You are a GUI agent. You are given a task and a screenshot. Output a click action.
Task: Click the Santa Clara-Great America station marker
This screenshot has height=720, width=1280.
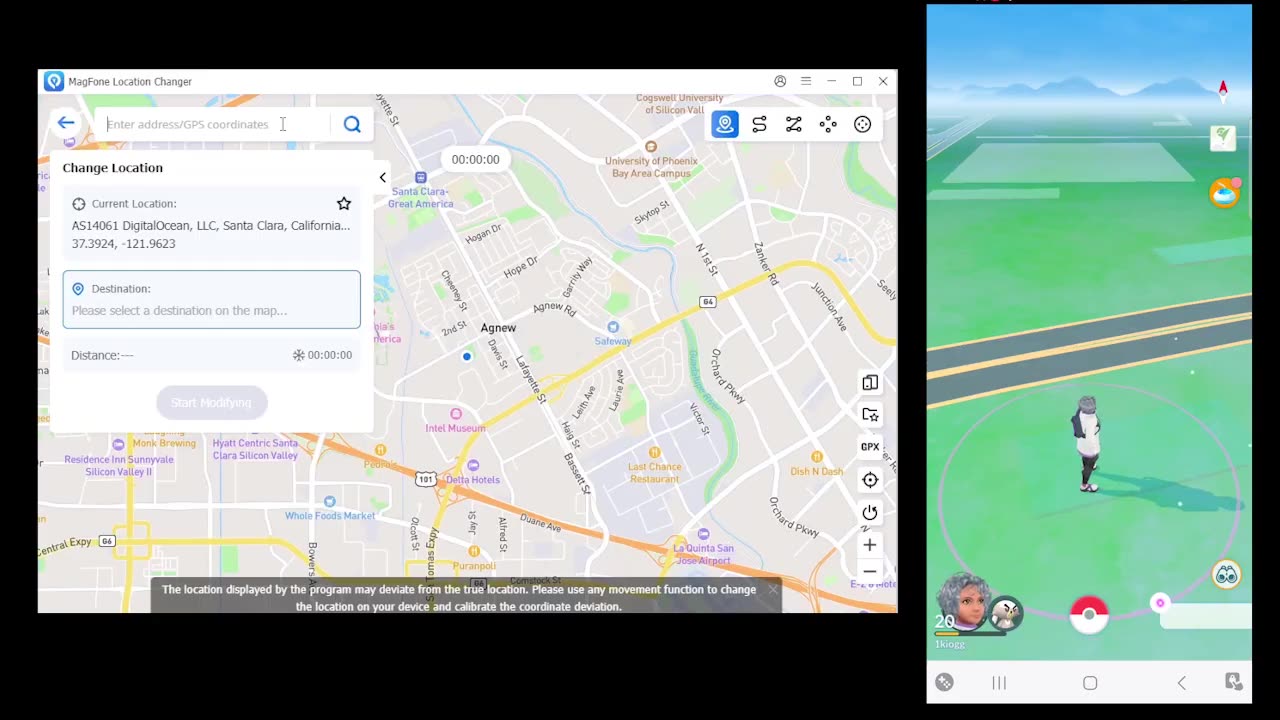coord(421,177)
